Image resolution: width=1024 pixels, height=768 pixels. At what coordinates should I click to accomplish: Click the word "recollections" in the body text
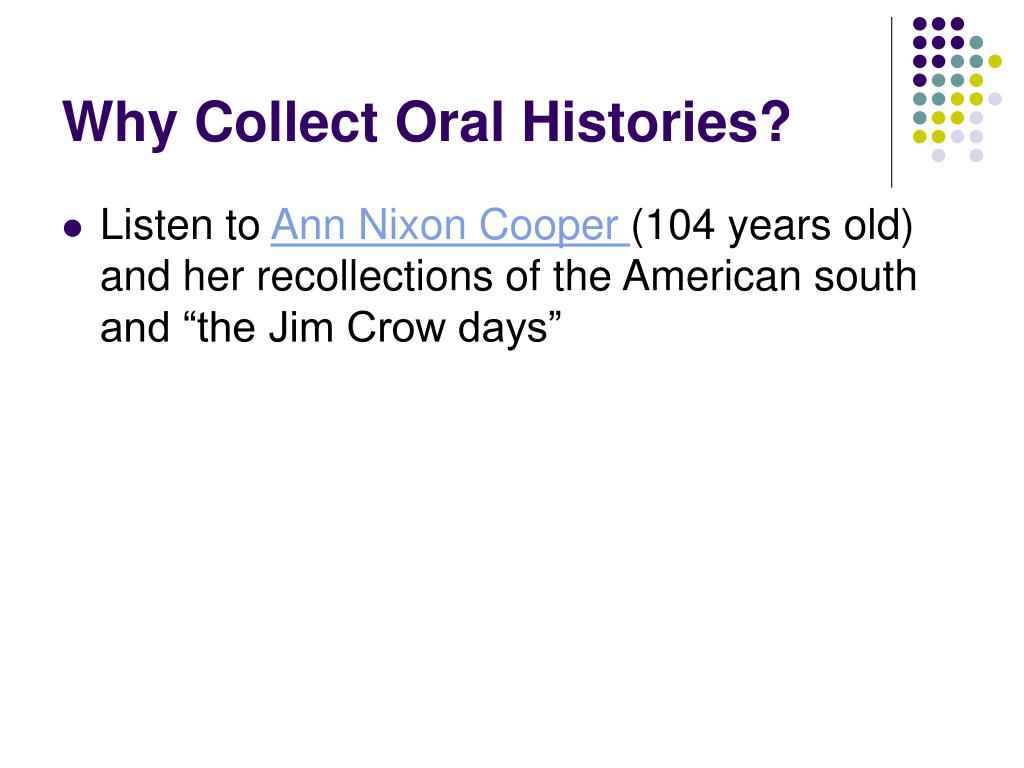click(x=375, y=276)
